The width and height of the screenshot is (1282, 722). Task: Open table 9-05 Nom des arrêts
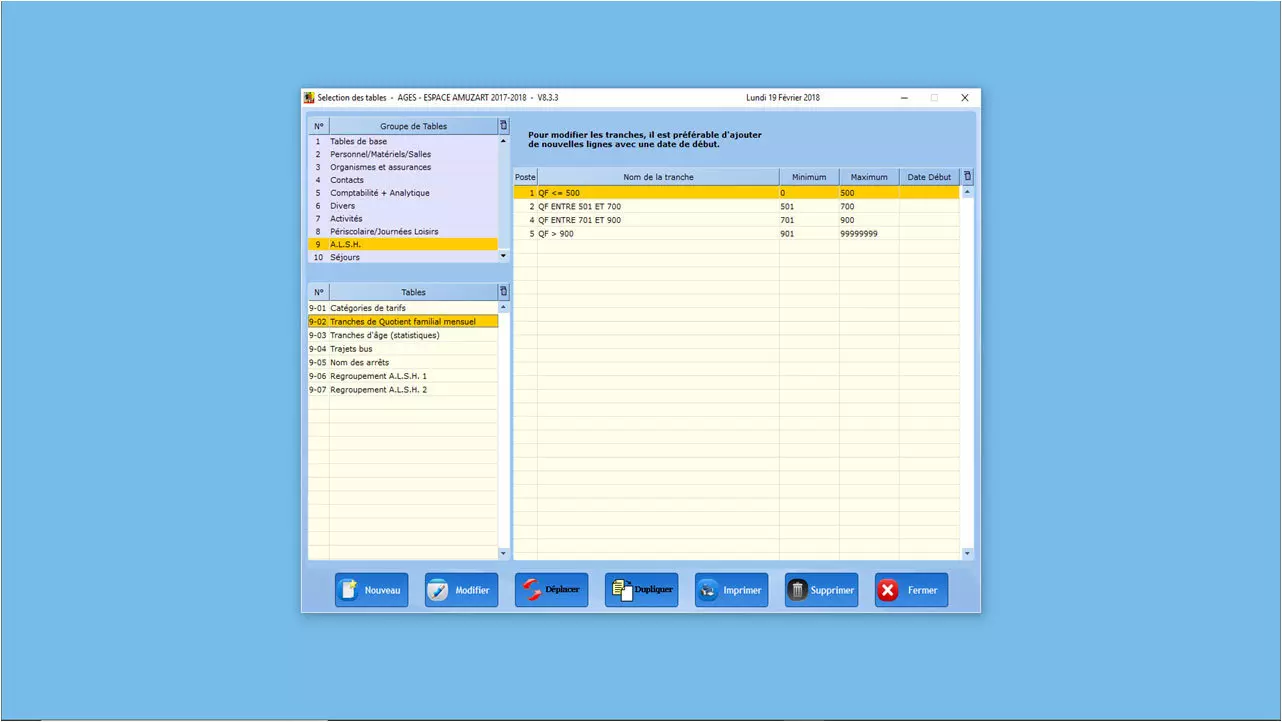pos(402,362)
